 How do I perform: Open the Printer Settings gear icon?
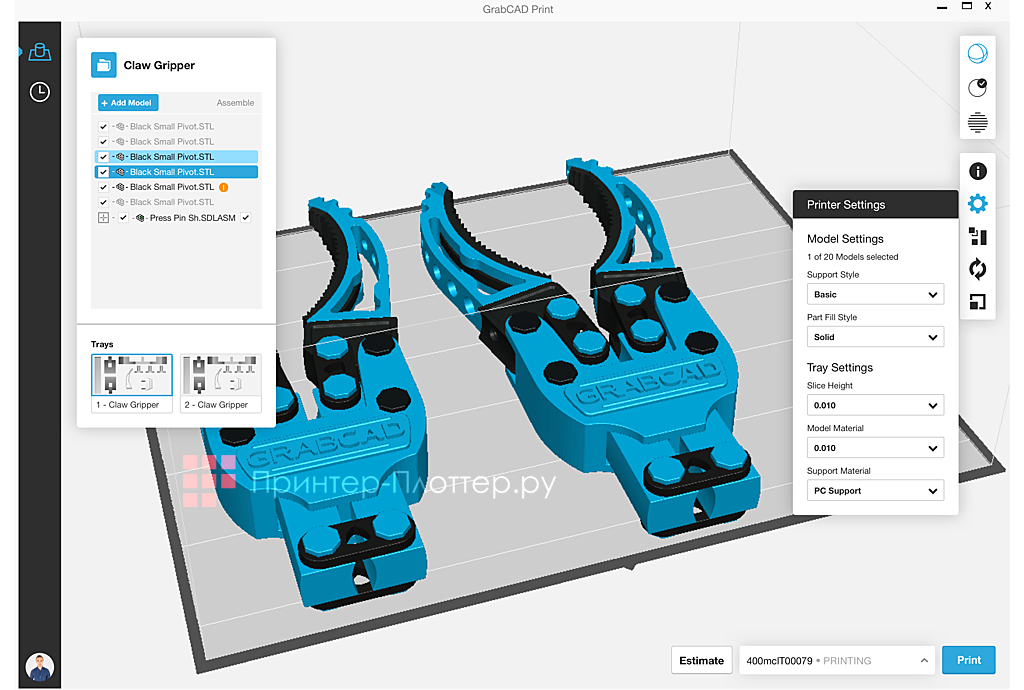click(x=978, y=203)
